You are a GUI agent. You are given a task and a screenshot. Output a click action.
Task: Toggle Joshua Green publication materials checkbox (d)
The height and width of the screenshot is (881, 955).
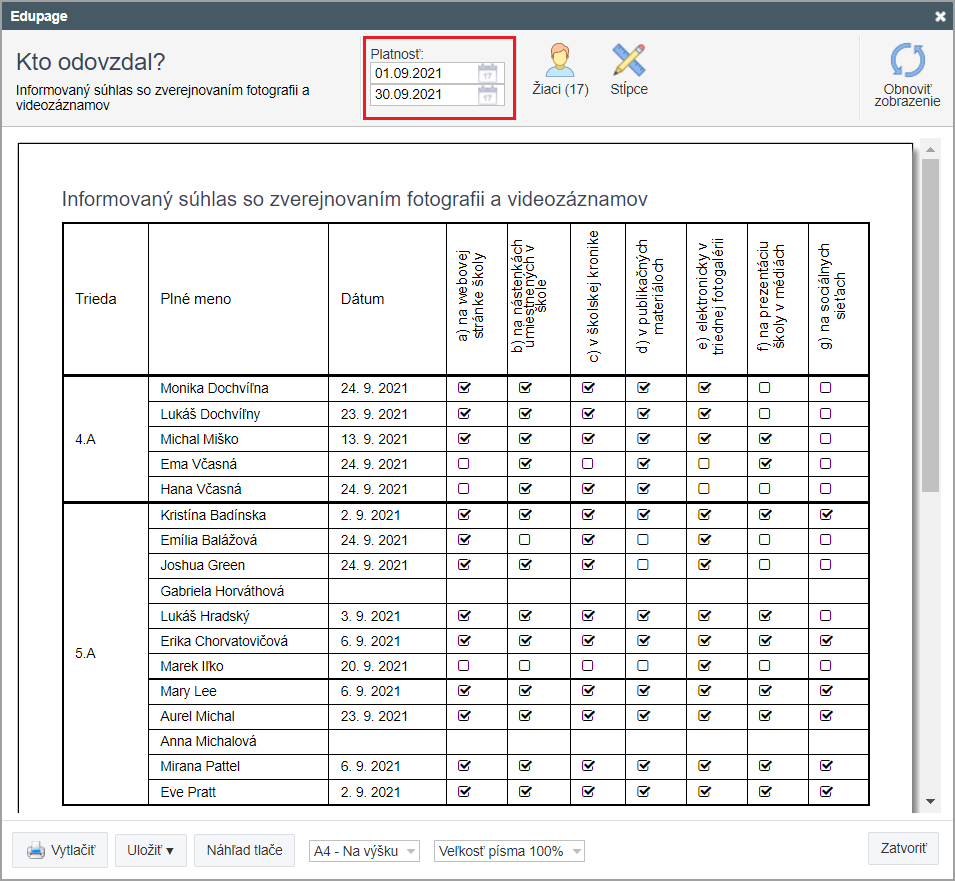pos(643,564)
